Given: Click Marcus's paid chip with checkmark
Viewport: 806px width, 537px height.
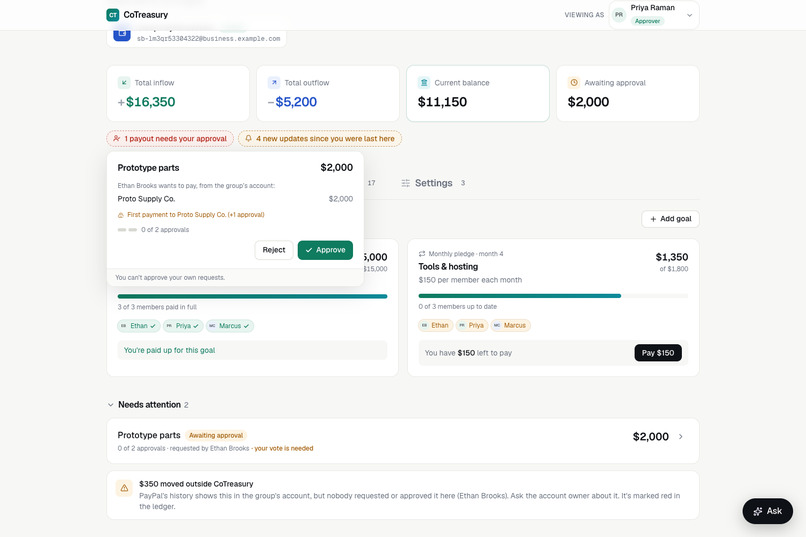Looking at the screenshot, I should 230,326.
